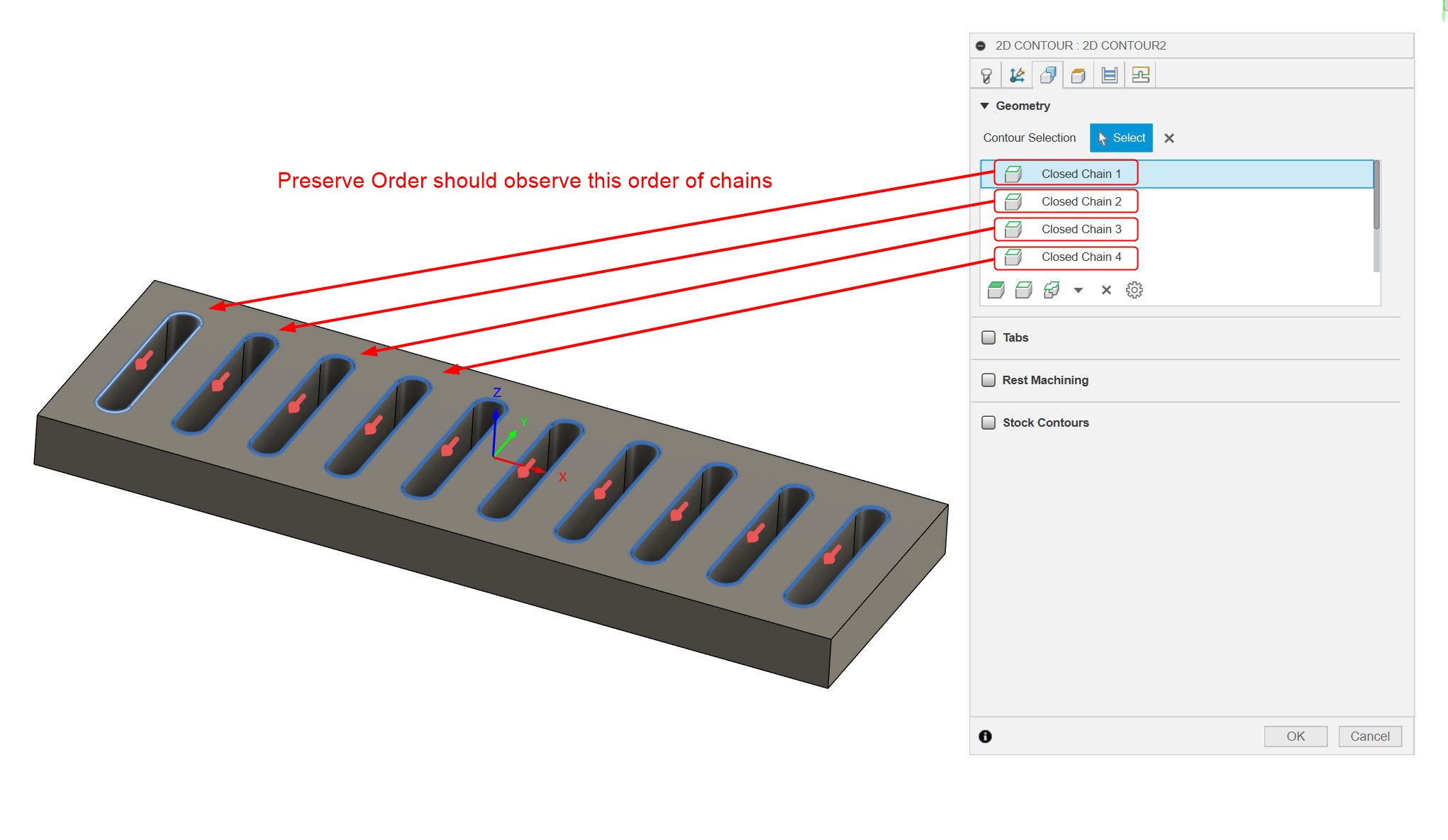Collapse the Geometry section
This screenshot has width=1448, height=840.
click(x=986, y=105)
